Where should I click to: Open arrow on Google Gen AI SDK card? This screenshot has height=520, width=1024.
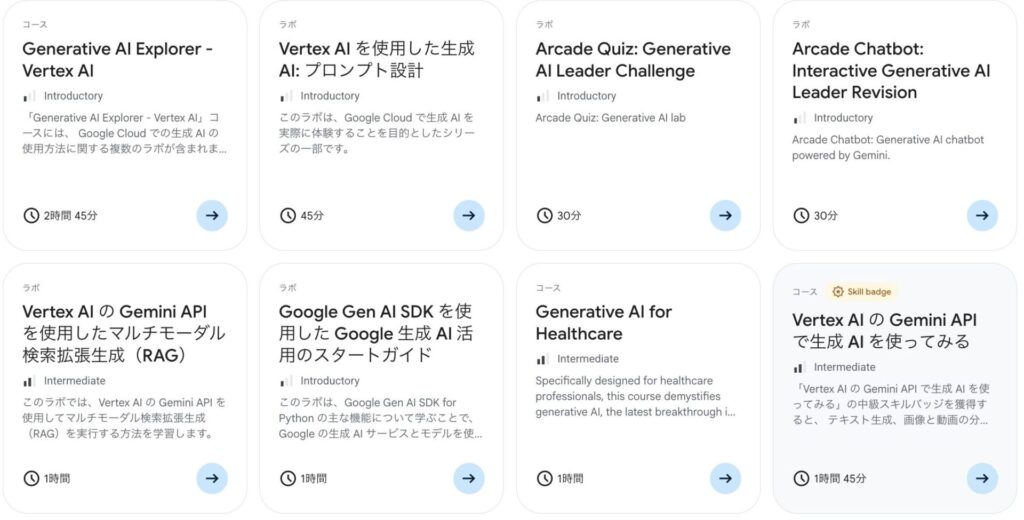[469, 478]
